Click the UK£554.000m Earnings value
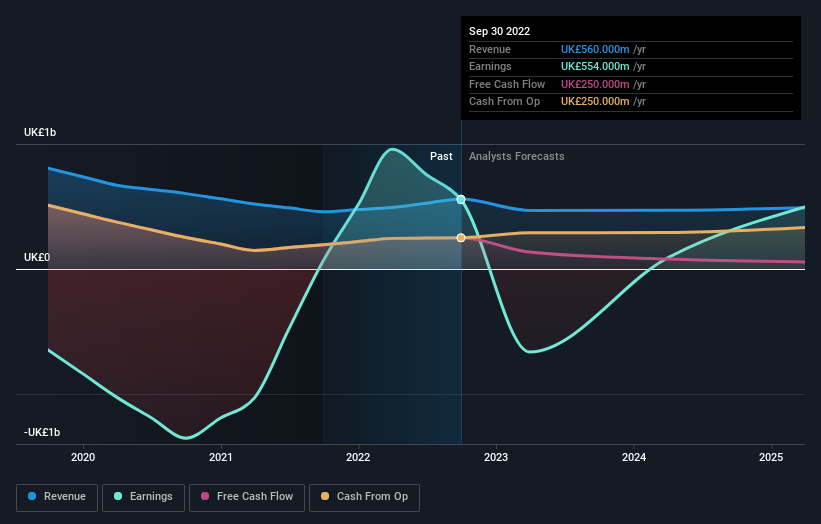The width and height of the screenshot is (821, 524). [x=595, y=66]
